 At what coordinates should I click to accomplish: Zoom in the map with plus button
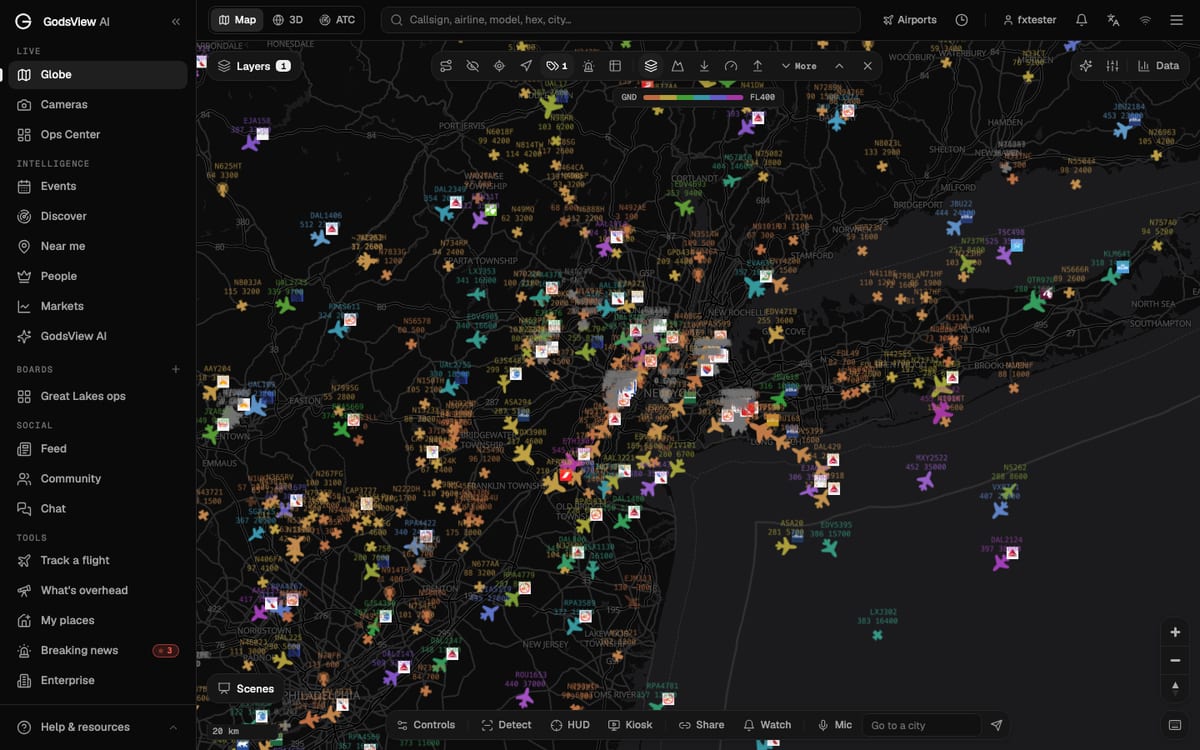[x=1175, y=632]
